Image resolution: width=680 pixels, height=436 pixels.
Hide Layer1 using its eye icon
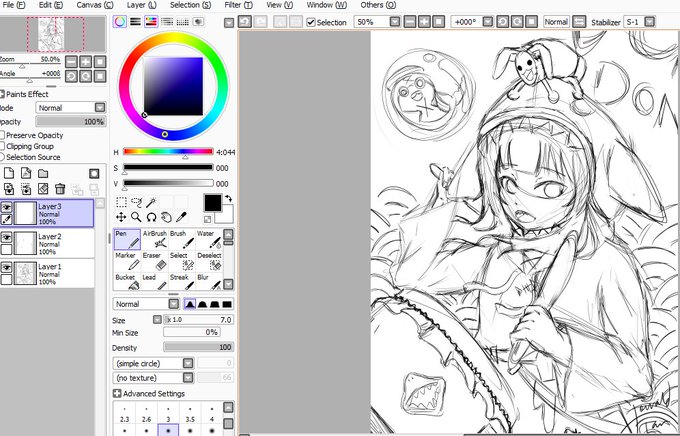(6, 267)
